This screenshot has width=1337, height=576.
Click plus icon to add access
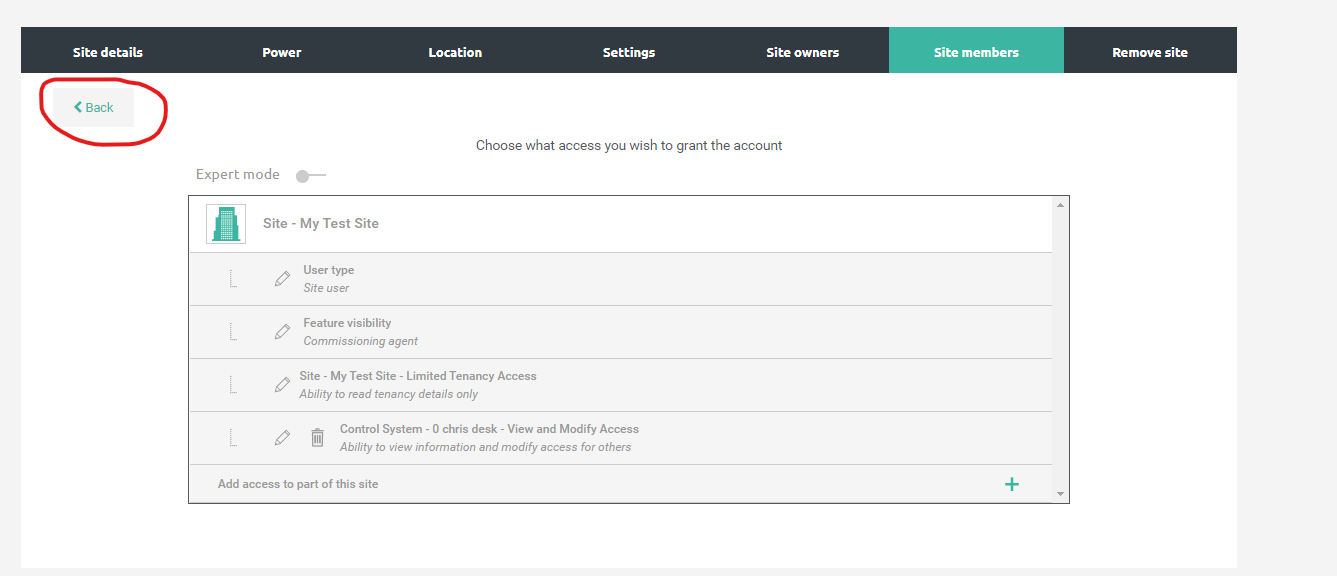point(1012,484)
